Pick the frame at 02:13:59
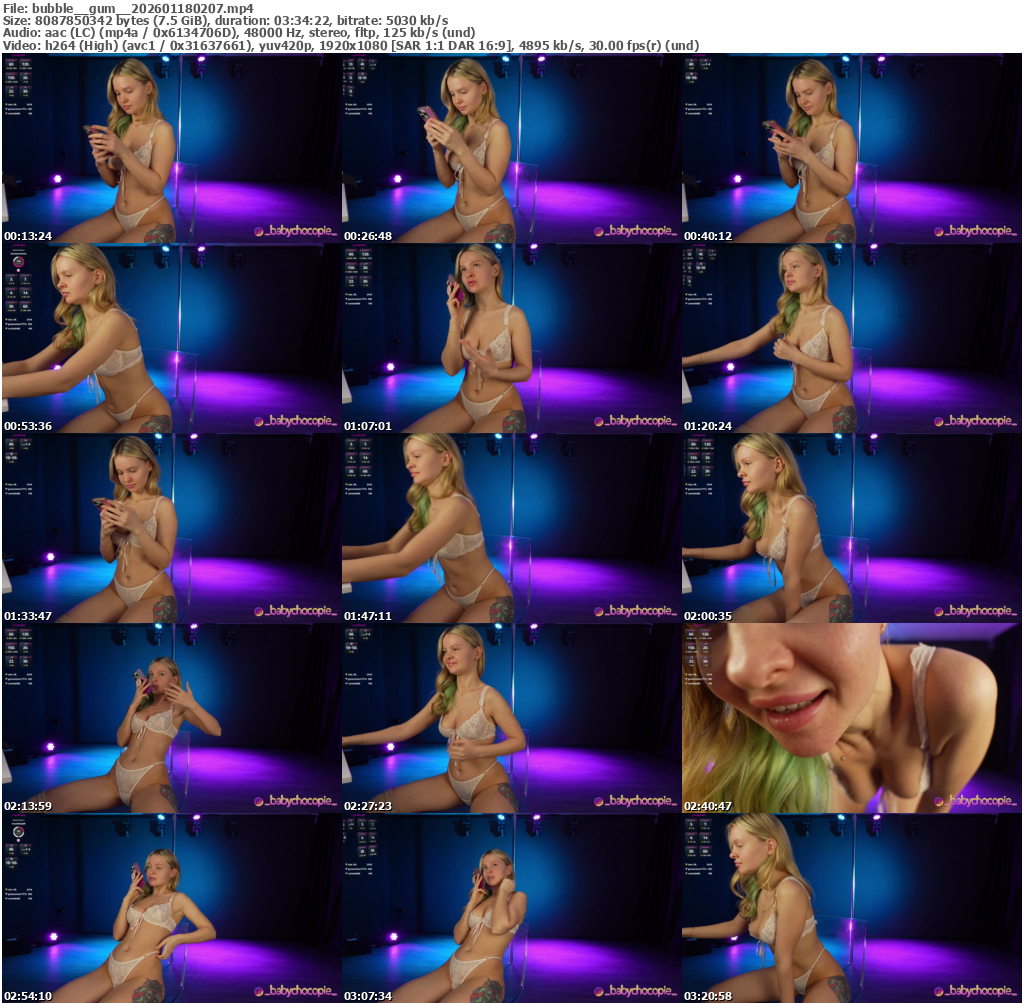The image size is (1024, 1003). [x=171, y=718]
